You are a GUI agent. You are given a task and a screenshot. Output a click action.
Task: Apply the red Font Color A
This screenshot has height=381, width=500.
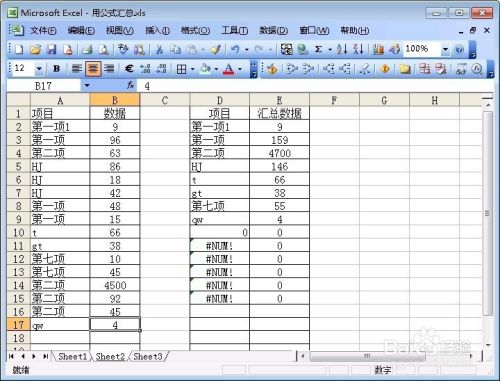tap(229, 69)
